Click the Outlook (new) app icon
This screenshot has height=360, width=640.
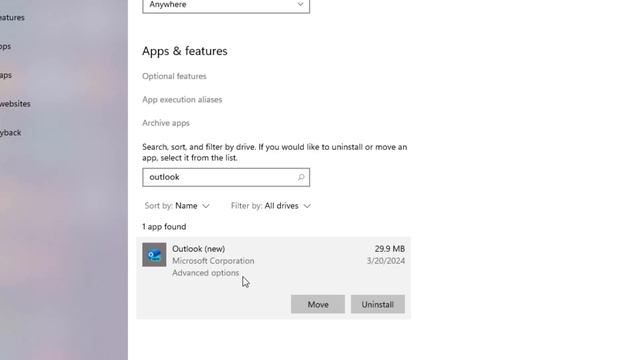coord(154,255)
